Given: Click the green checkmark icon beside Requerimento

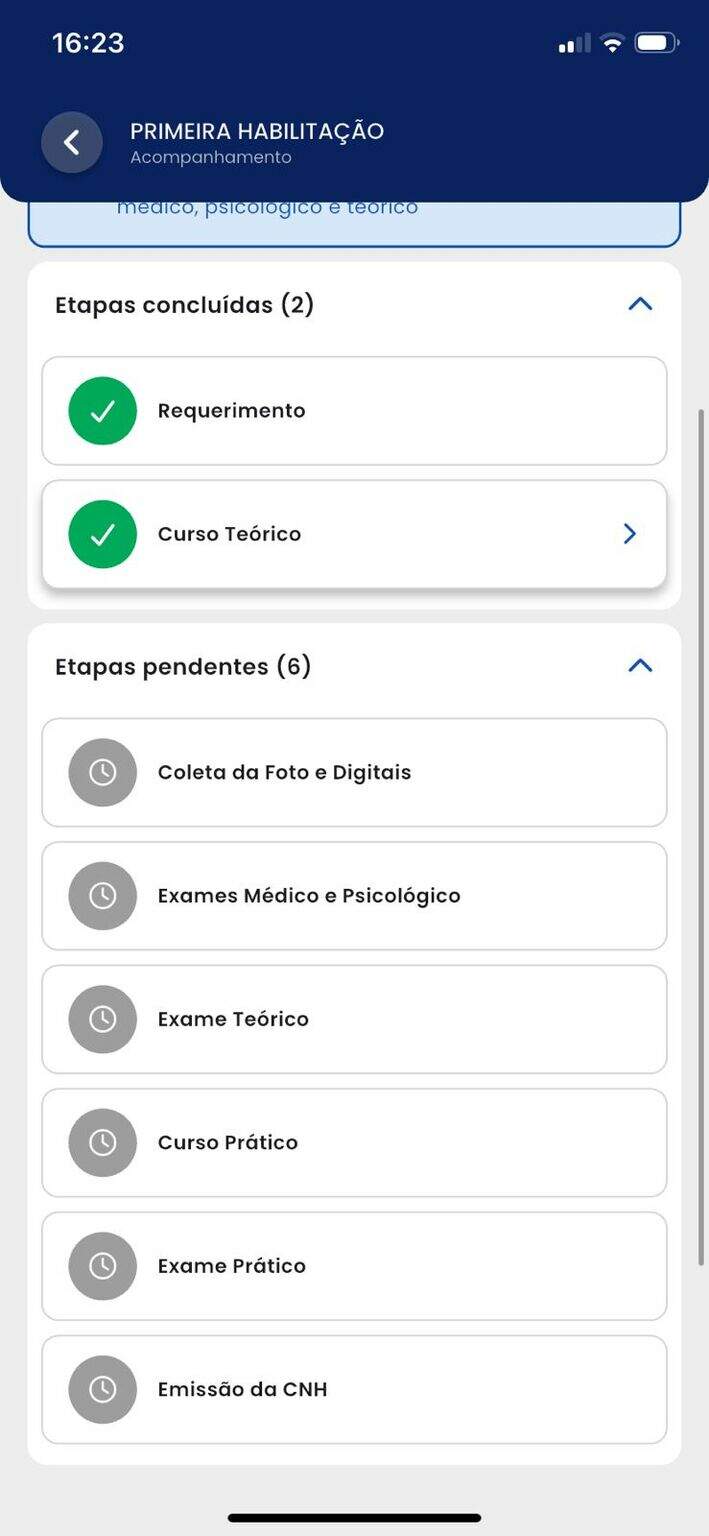Looking at the screenshot, I should (102, 411).
